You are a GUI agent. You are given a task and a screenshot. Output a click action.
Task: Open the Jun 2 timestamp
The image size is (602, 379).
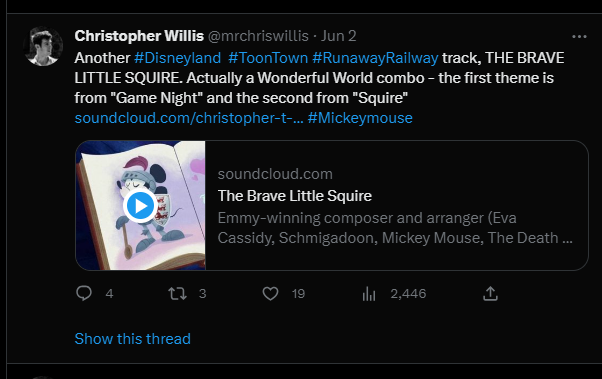339,36
